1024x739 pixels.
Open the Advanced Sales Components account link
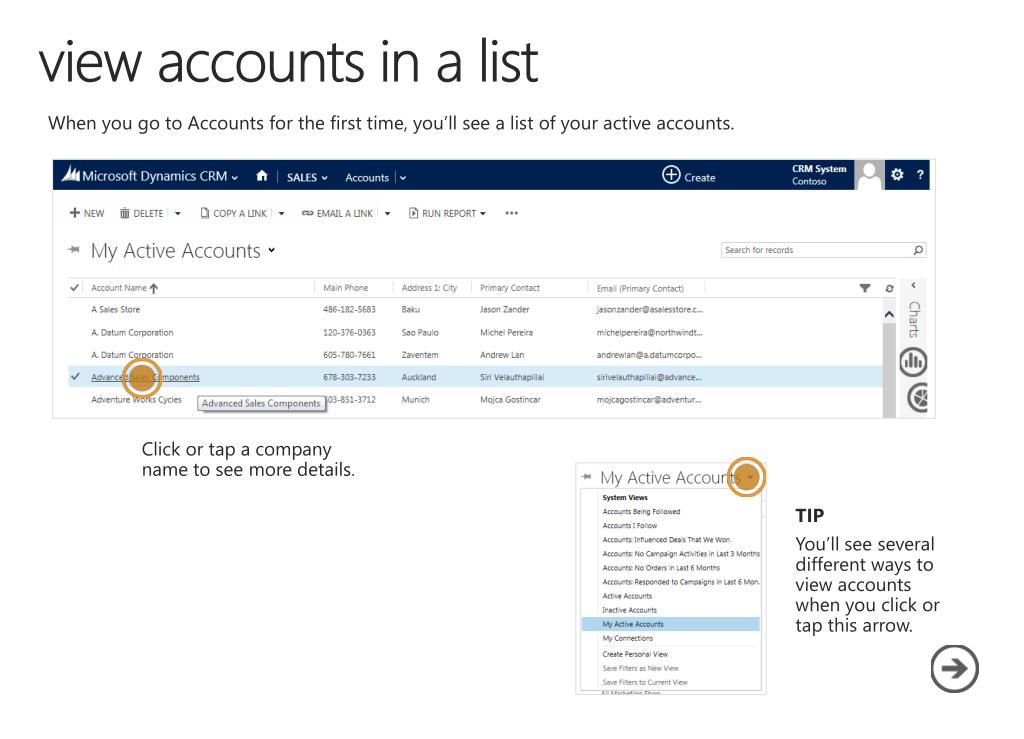pyautogui.click(x=145, y=377)
